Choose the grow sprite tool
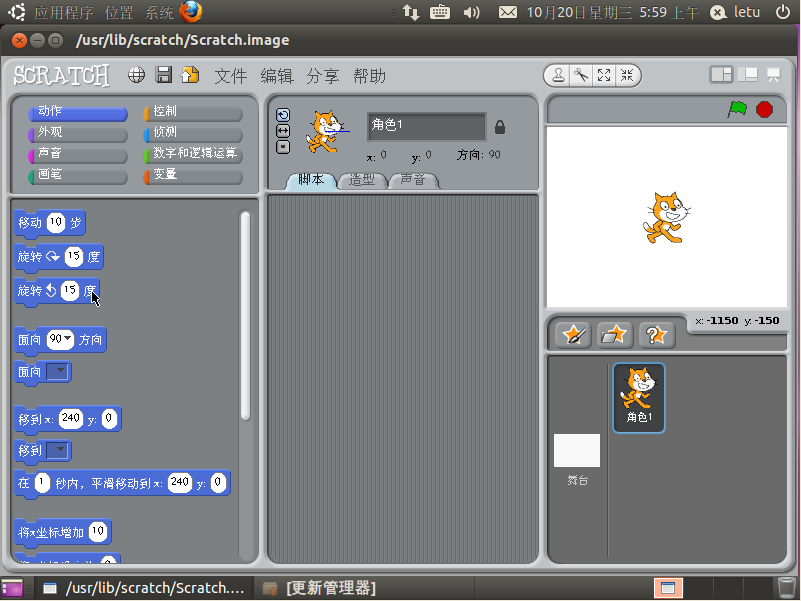 pos(604,75)
